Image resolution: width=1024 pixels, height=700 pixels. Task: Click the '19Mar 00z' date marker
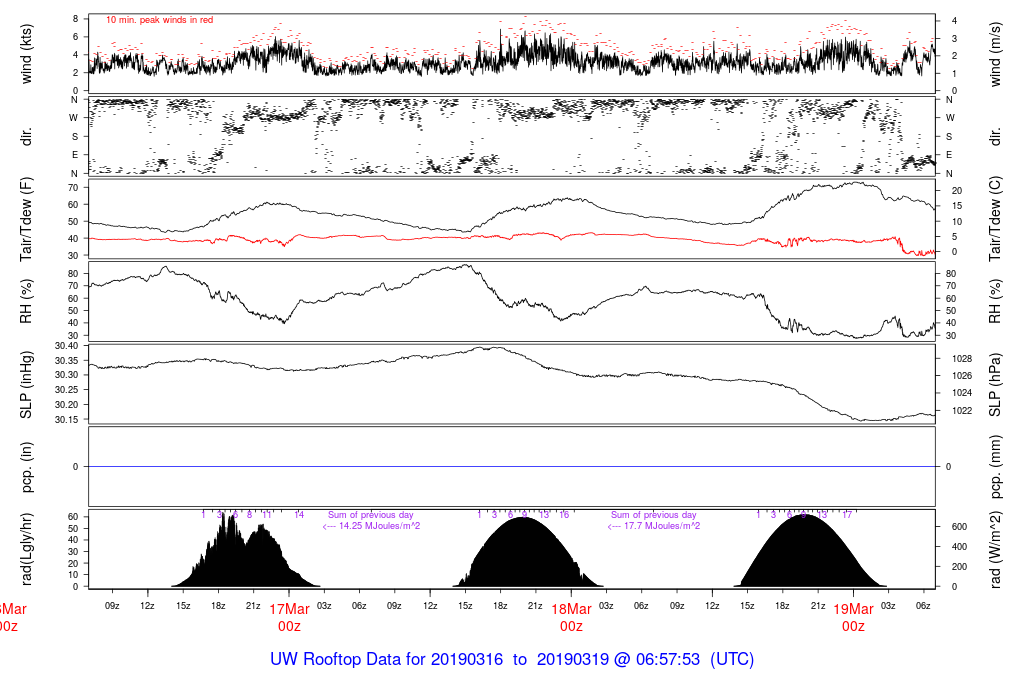(854, 618)
